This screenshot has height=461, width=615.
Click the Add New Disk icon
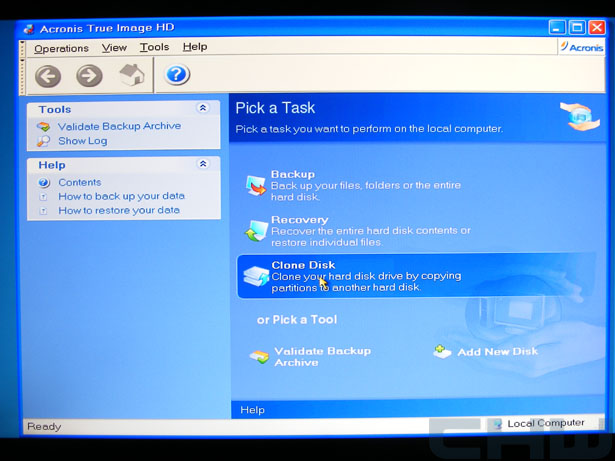pyautogui.click(x=442, y=352)
